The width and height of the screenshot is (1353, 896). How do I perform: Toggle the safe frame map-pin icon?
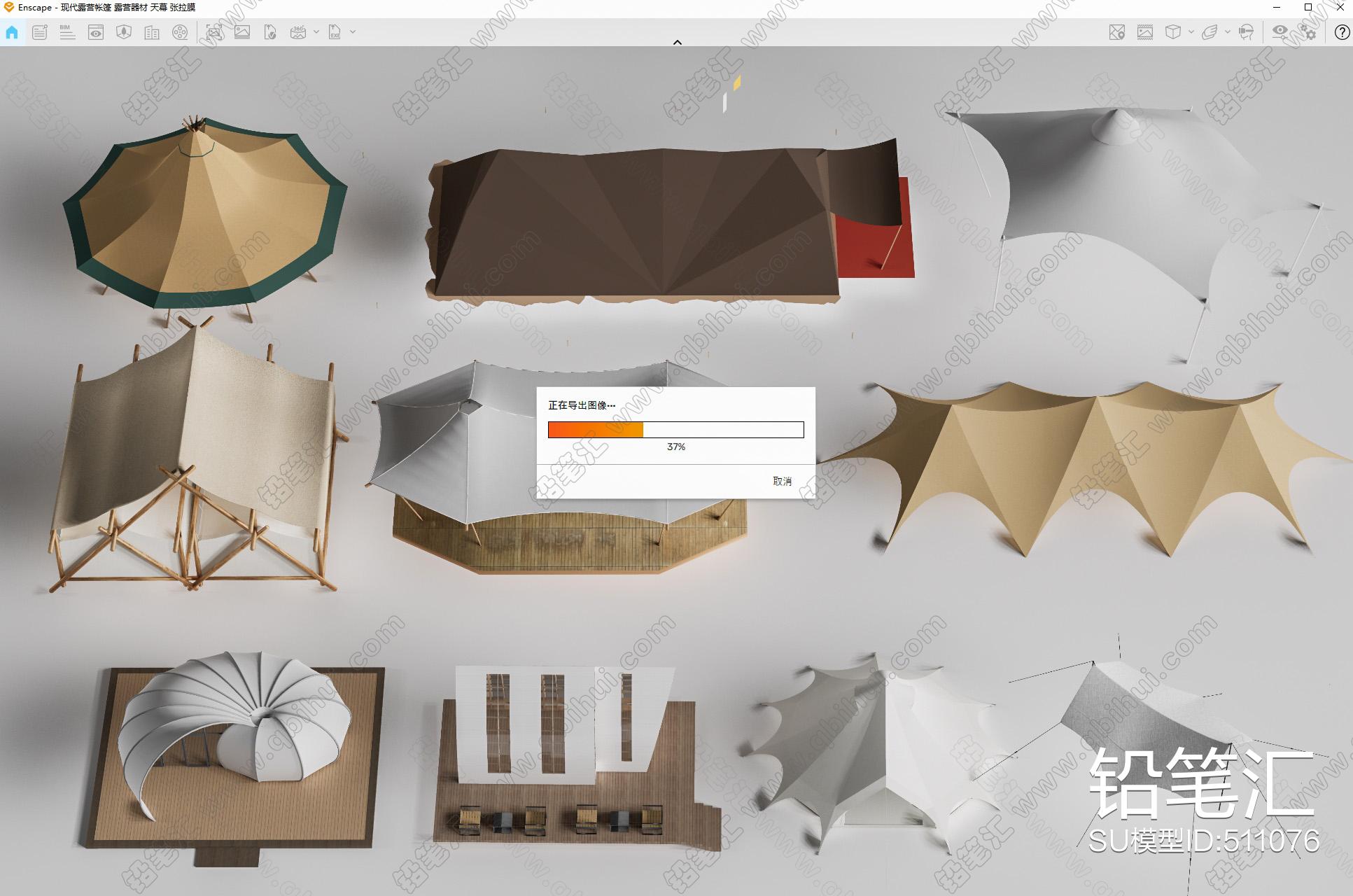pyautogui.click(x=1117, y=32)
